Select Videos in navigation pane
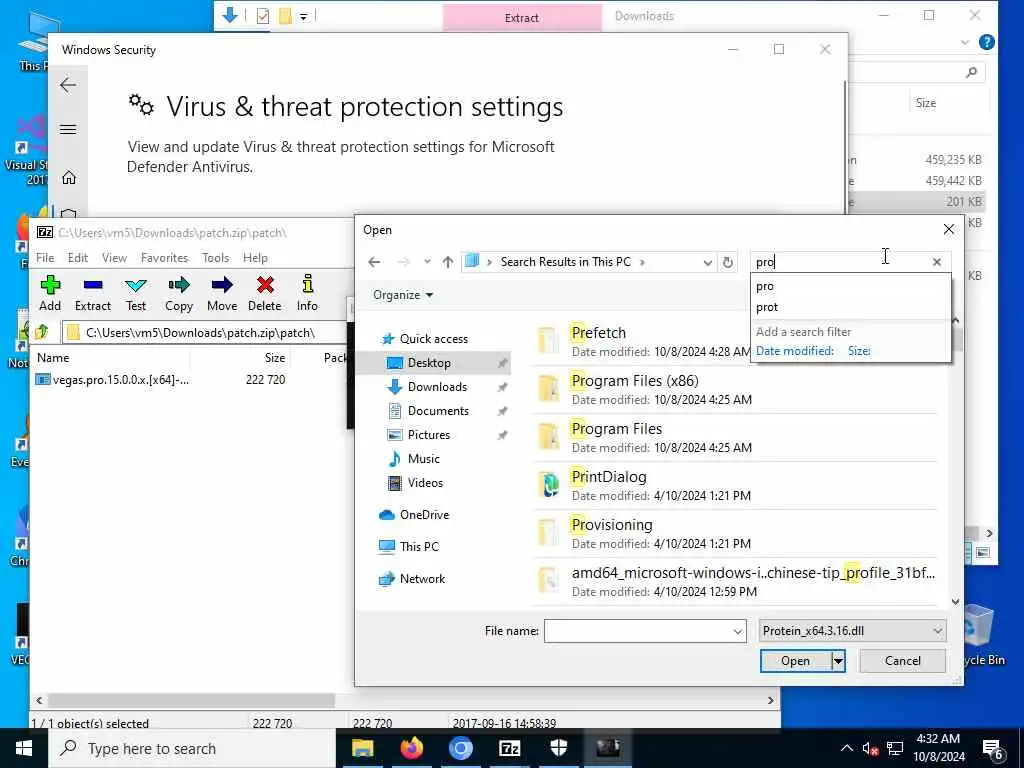The width and height of the screenshot is (1024, 768). click(x=425, y=483)
